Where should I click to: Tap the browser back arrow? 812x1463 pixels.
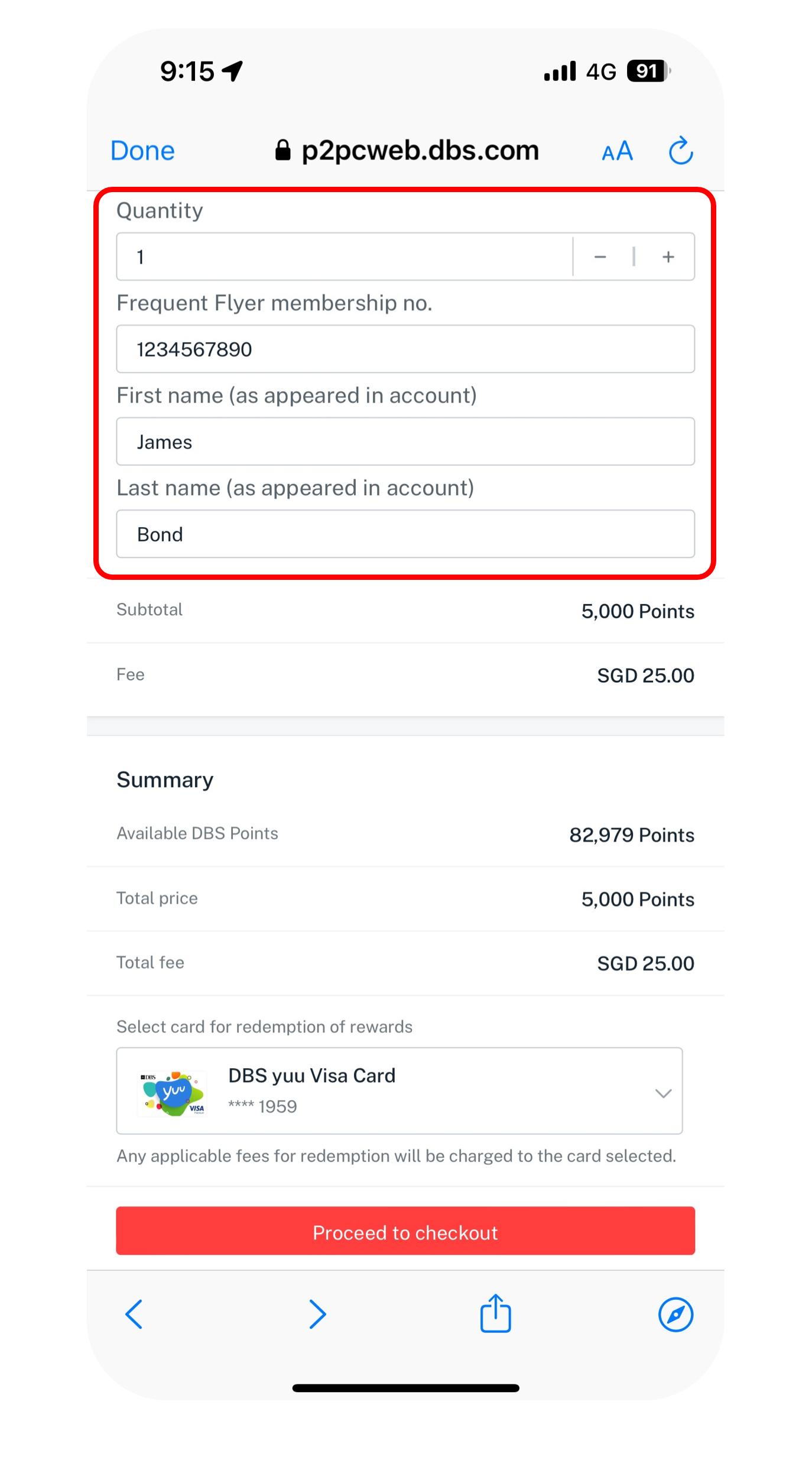[x=134, y=1314]
